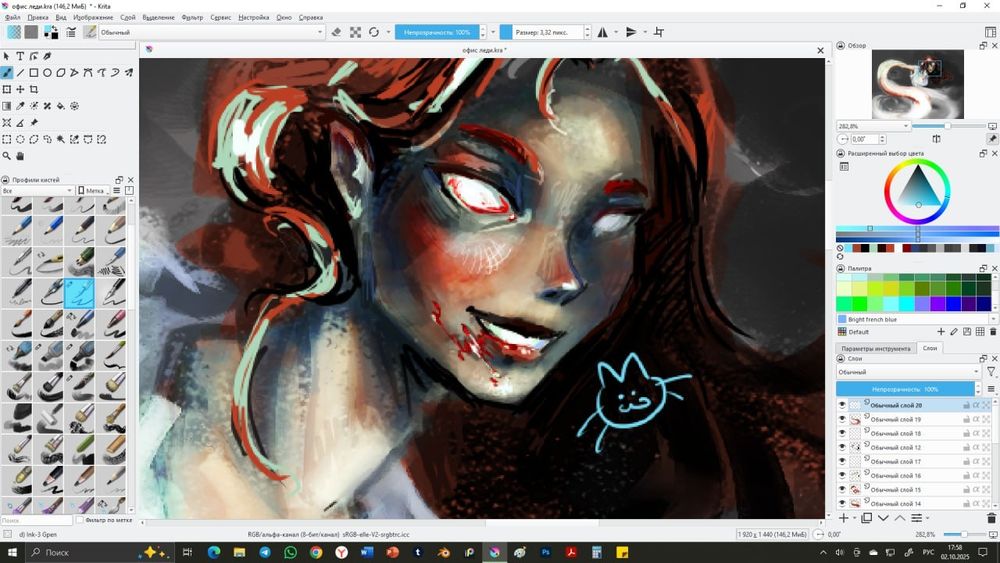The image size is (1000, 563).
Task: Add a new layer with plus button
Action: click(x=844, y=518)
